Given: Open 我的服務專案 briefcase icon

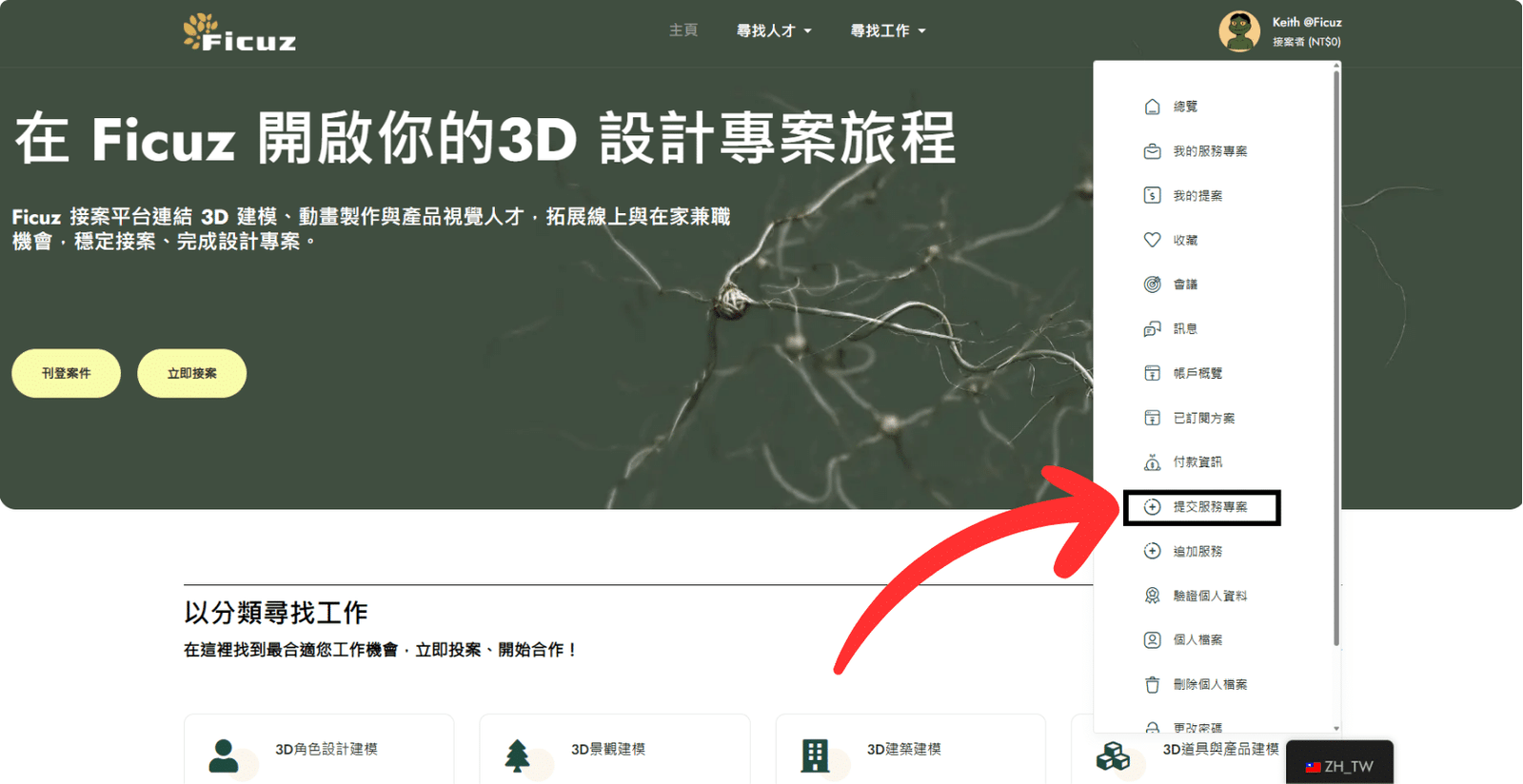Looking at the screenshot, I should 1152,151.
